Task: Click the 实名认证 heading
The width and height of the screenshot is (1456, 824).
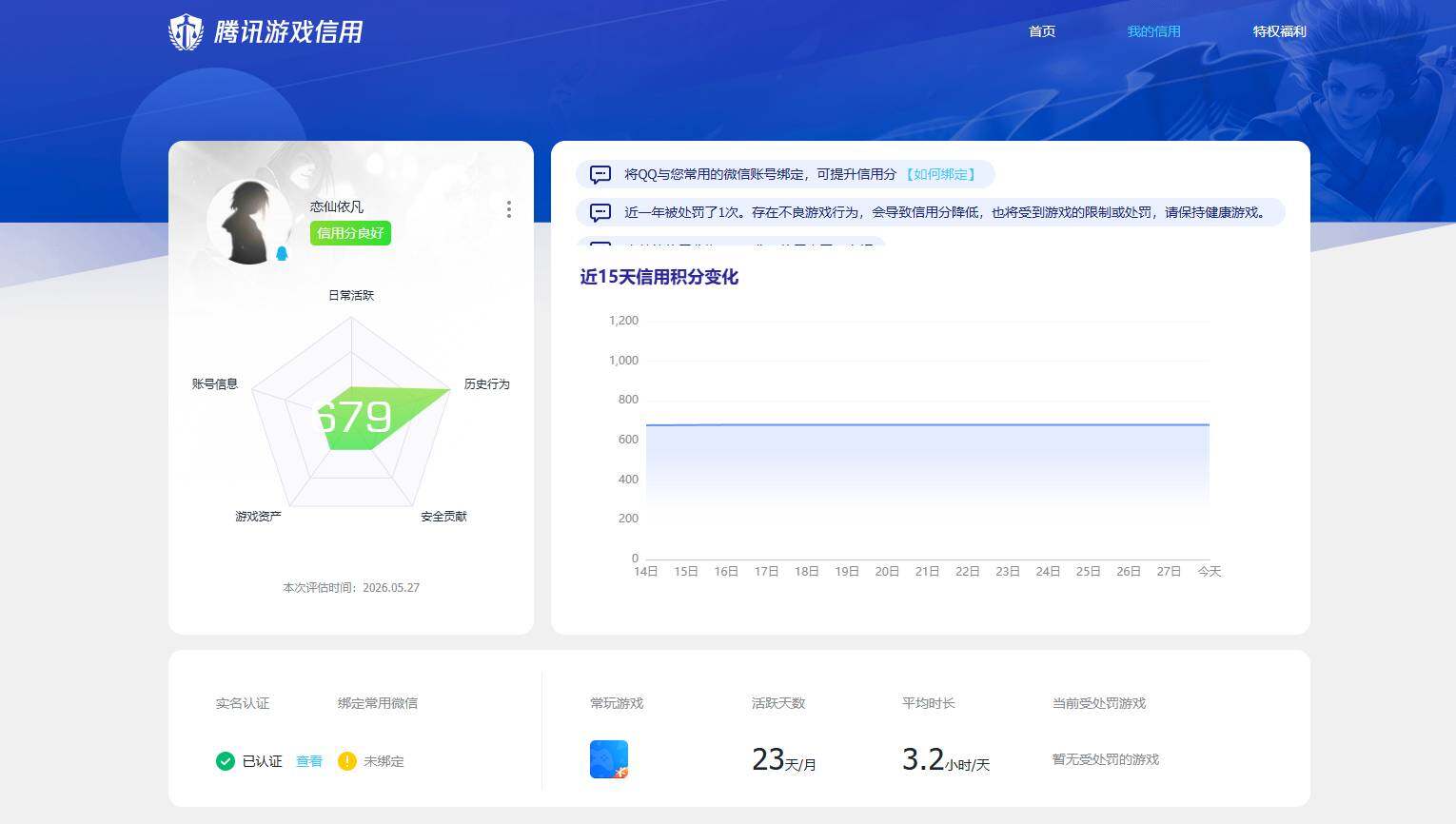Action: (243, 703)
